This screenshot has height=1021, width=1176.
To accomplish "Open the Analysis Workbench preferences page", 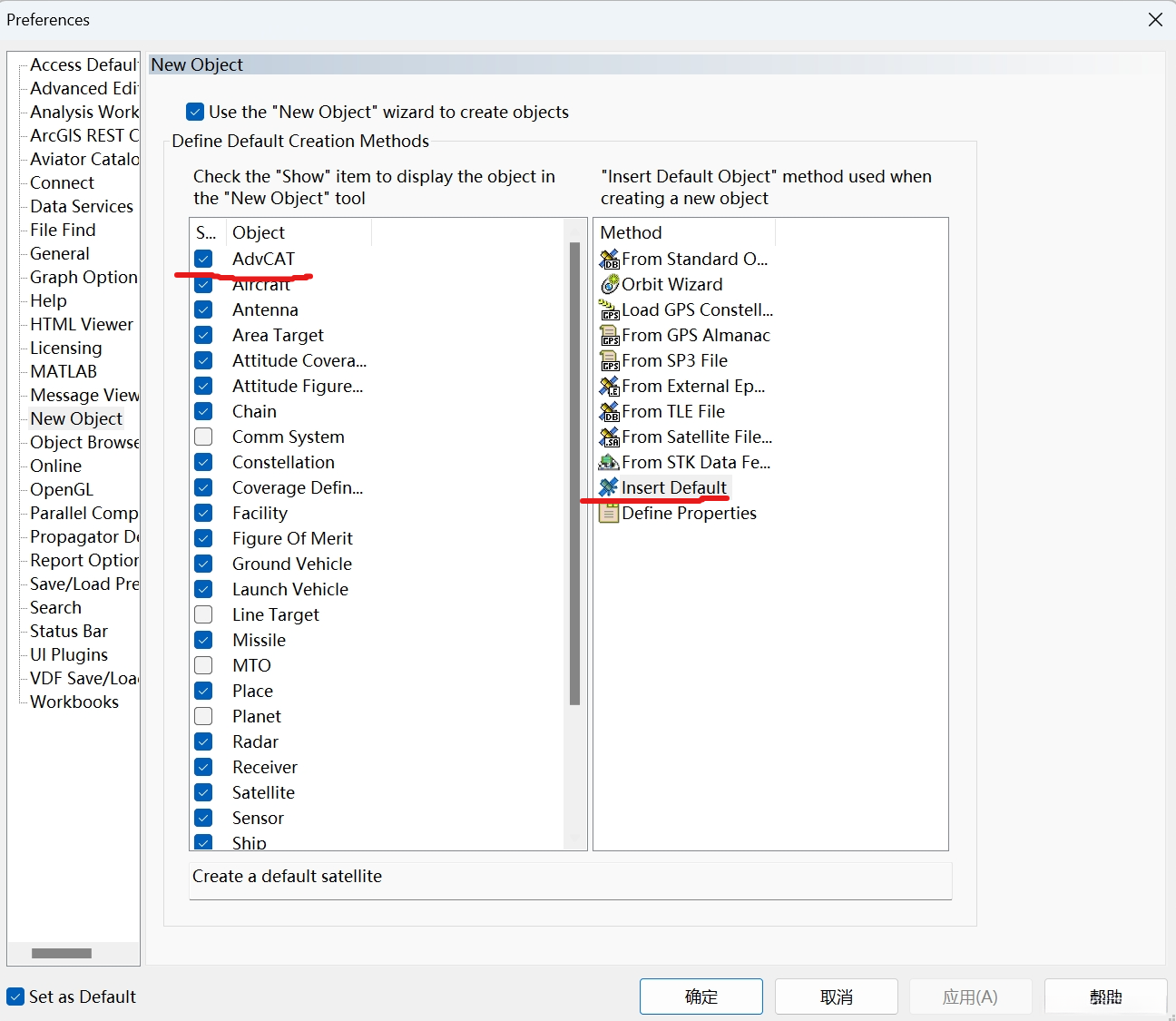I will (x=84, y=112).
